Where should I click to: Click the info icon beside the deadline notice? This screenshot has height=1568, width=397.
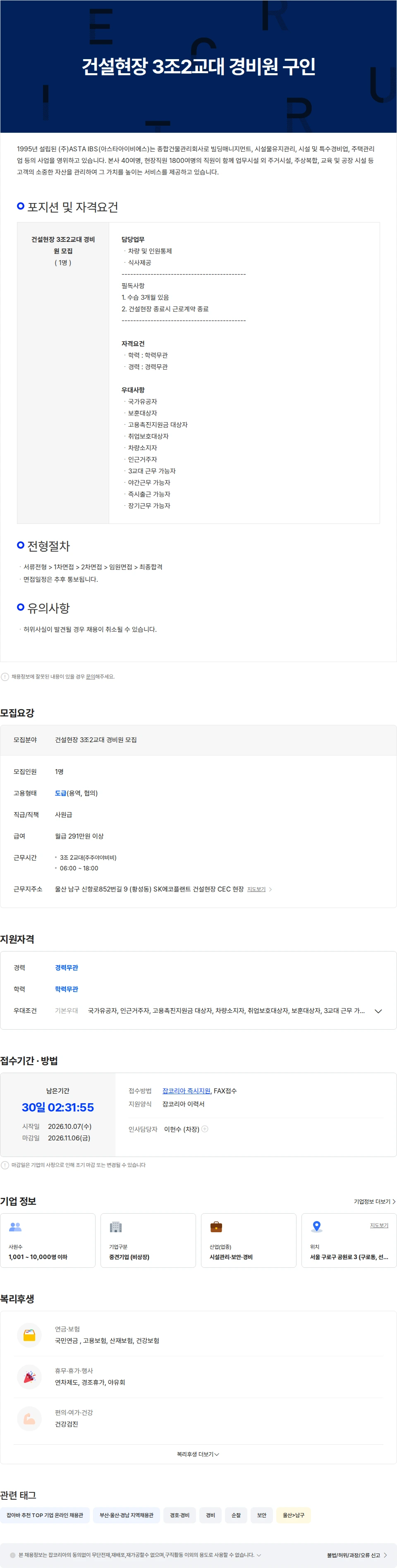point(5,1164)
